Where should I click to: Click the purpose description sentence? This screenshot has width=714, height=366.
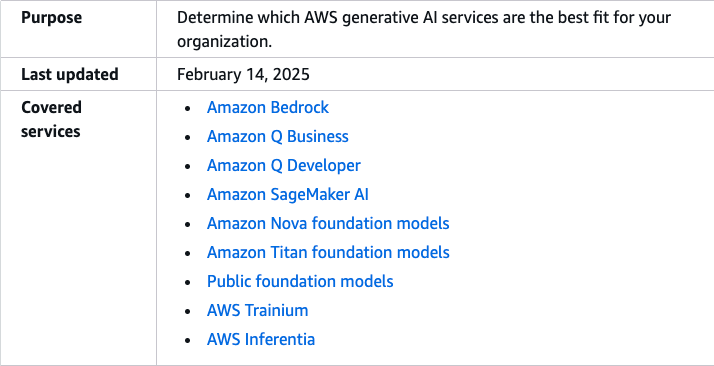click(x=423, y=29)
